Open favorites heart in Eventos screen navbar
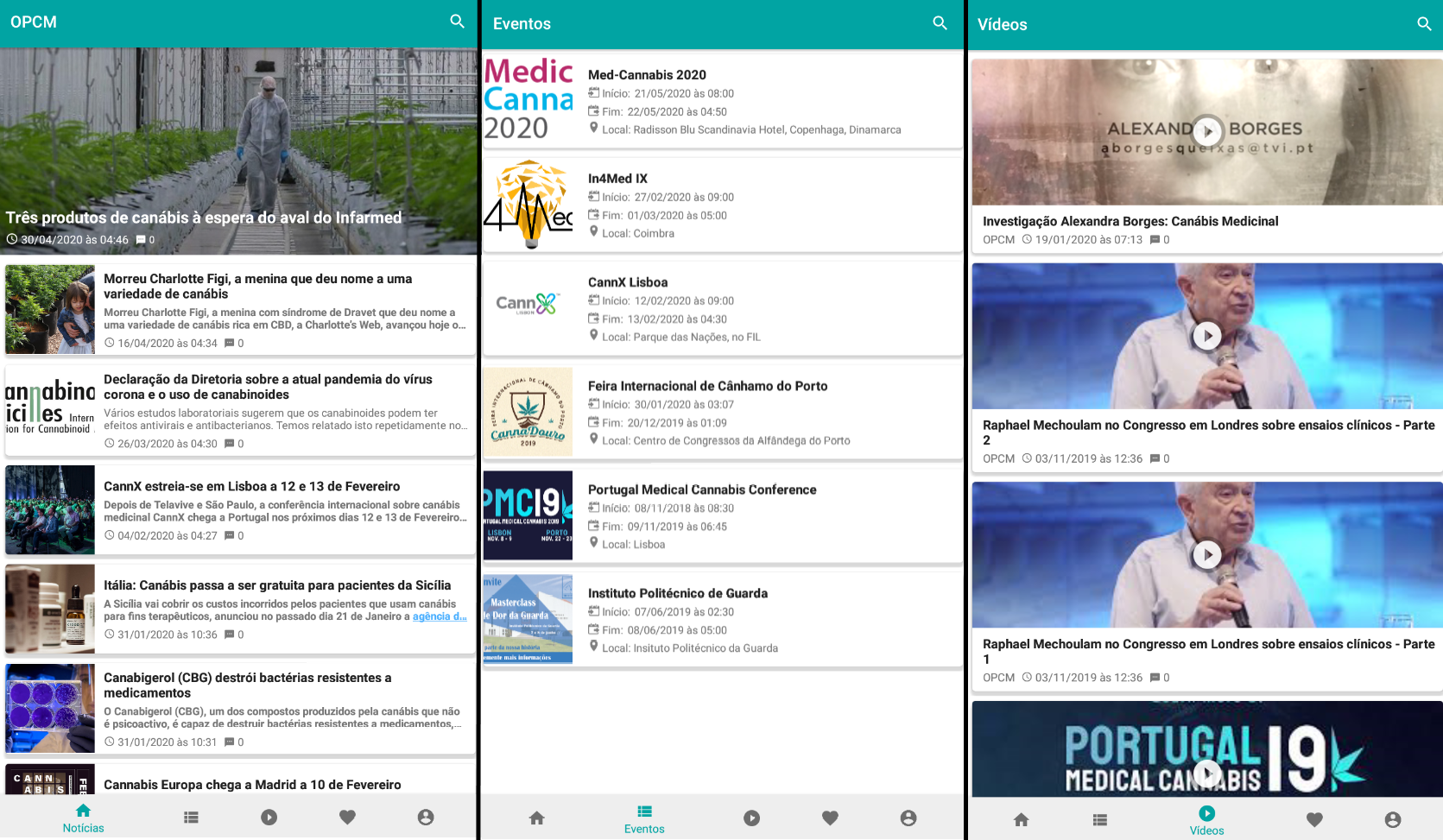Screen dimensions: 1443x840 pyautogui.click(x=830, y=818)
